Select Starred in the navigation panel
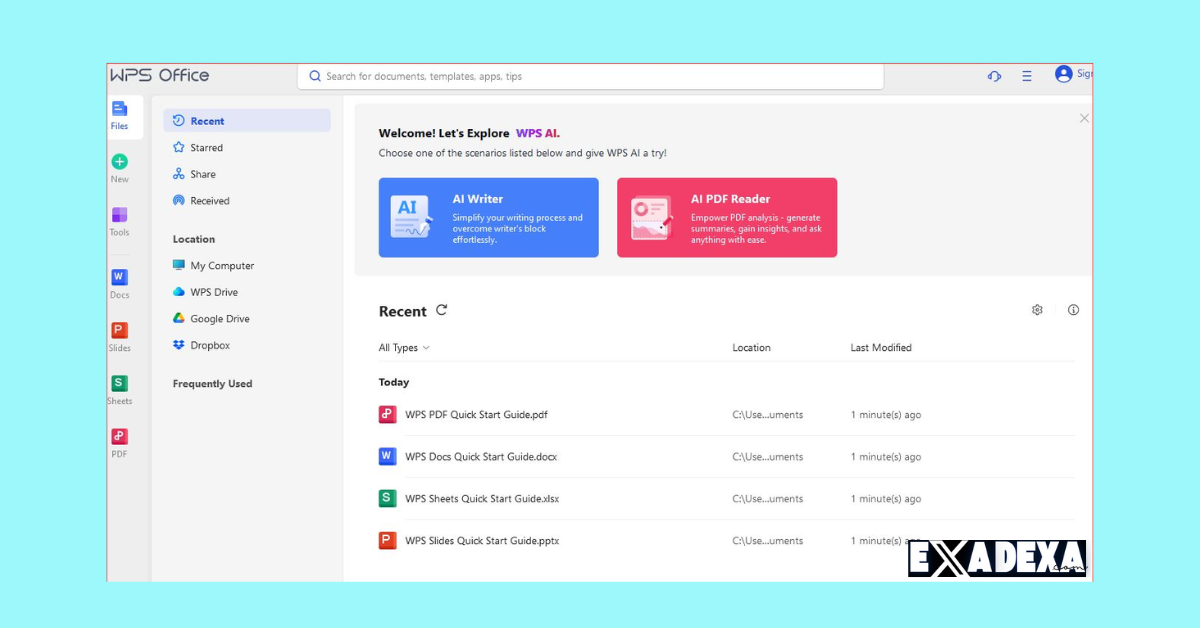1200x628 pixels. point(207,148)
